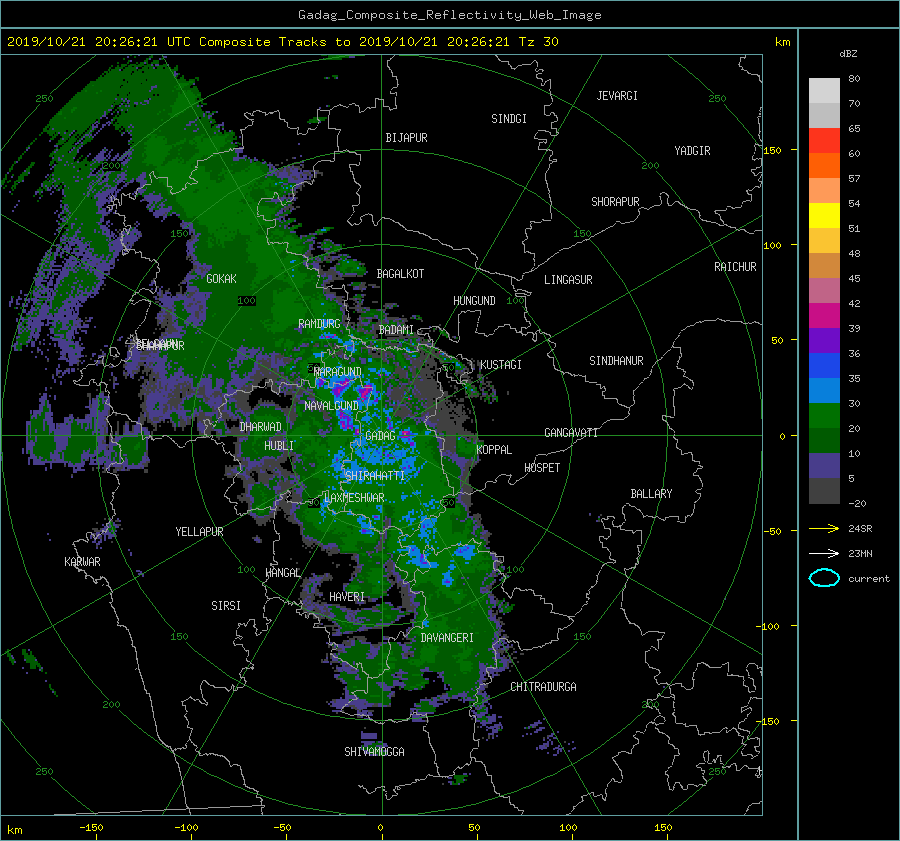The image size is (900, 841).
Task: Click the RAMDURG city label
Action: (319, 324)
